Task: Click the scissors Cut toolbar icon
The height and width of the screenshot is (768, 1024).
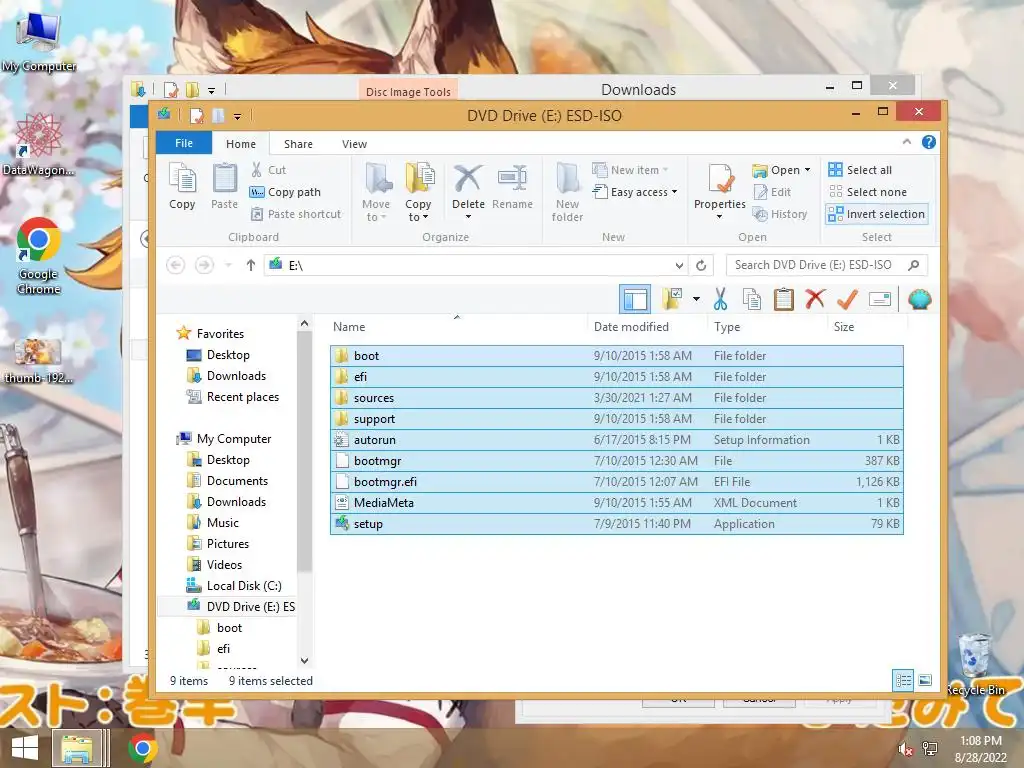Action: (720, 299)
